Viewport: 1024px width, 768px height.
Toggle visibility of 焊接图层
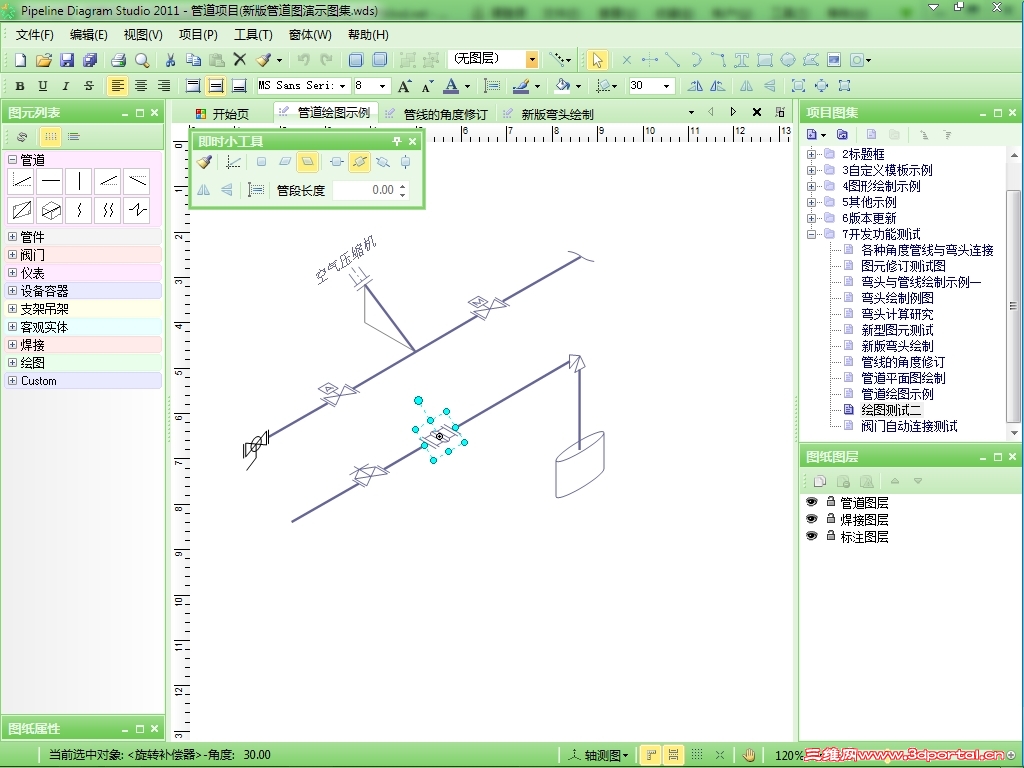tap(812, 519)
